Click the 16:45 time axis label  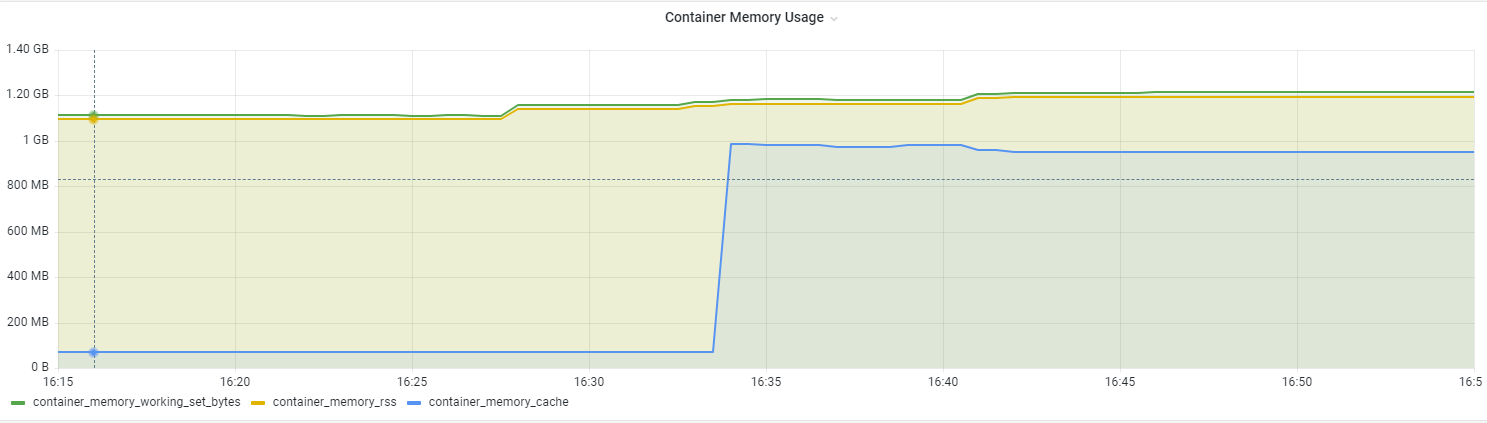tap(1119, 383)
